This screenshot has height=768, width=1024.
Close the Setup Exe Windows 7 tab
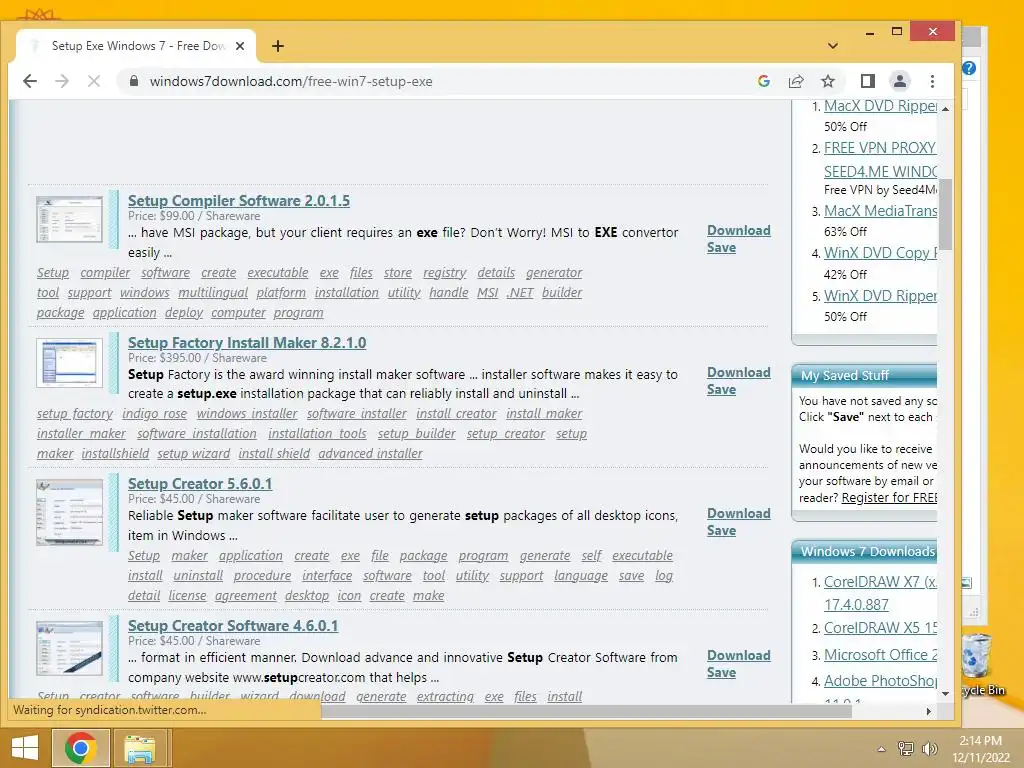[x=240, y=46]
